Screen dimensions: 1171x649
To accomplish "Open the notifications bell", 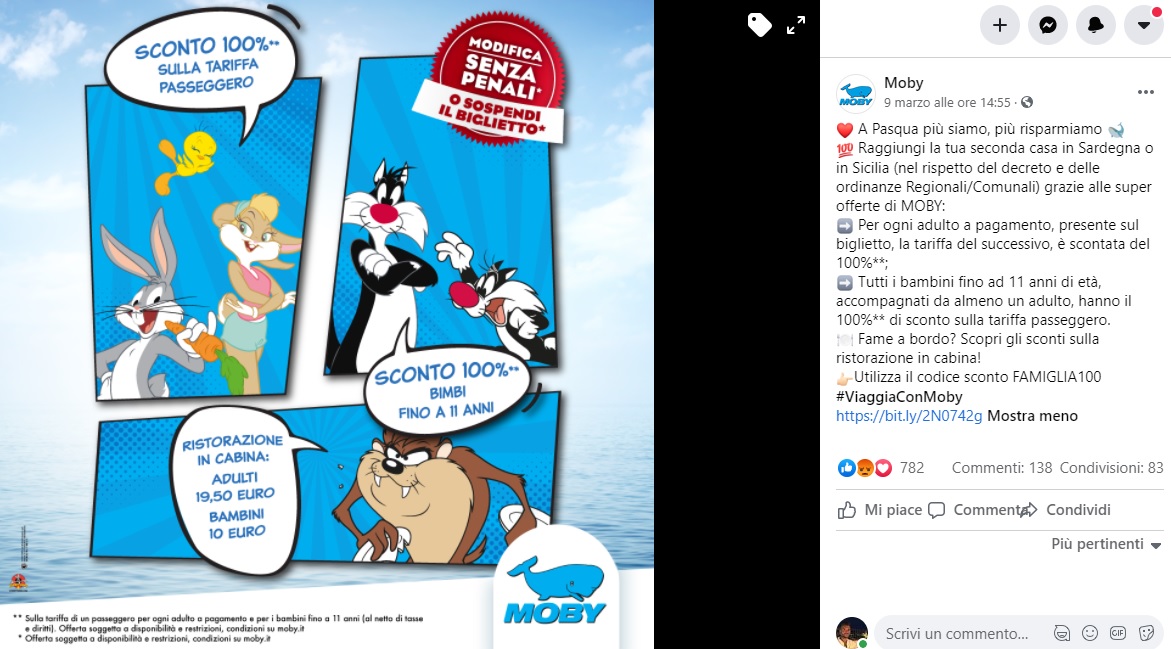I will (1096, 25).
